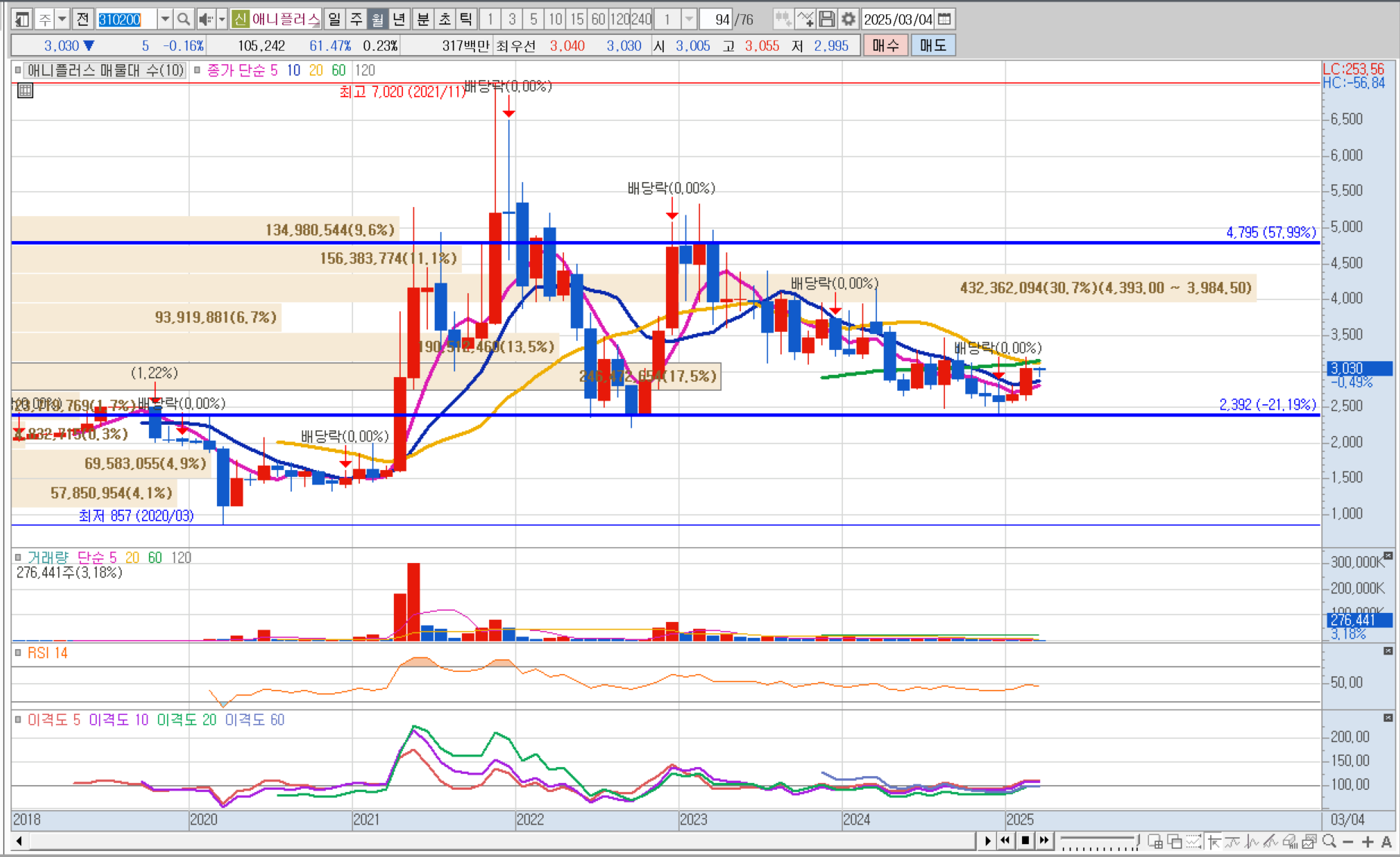Switch to daily chart 일 tab

[334, 19]
